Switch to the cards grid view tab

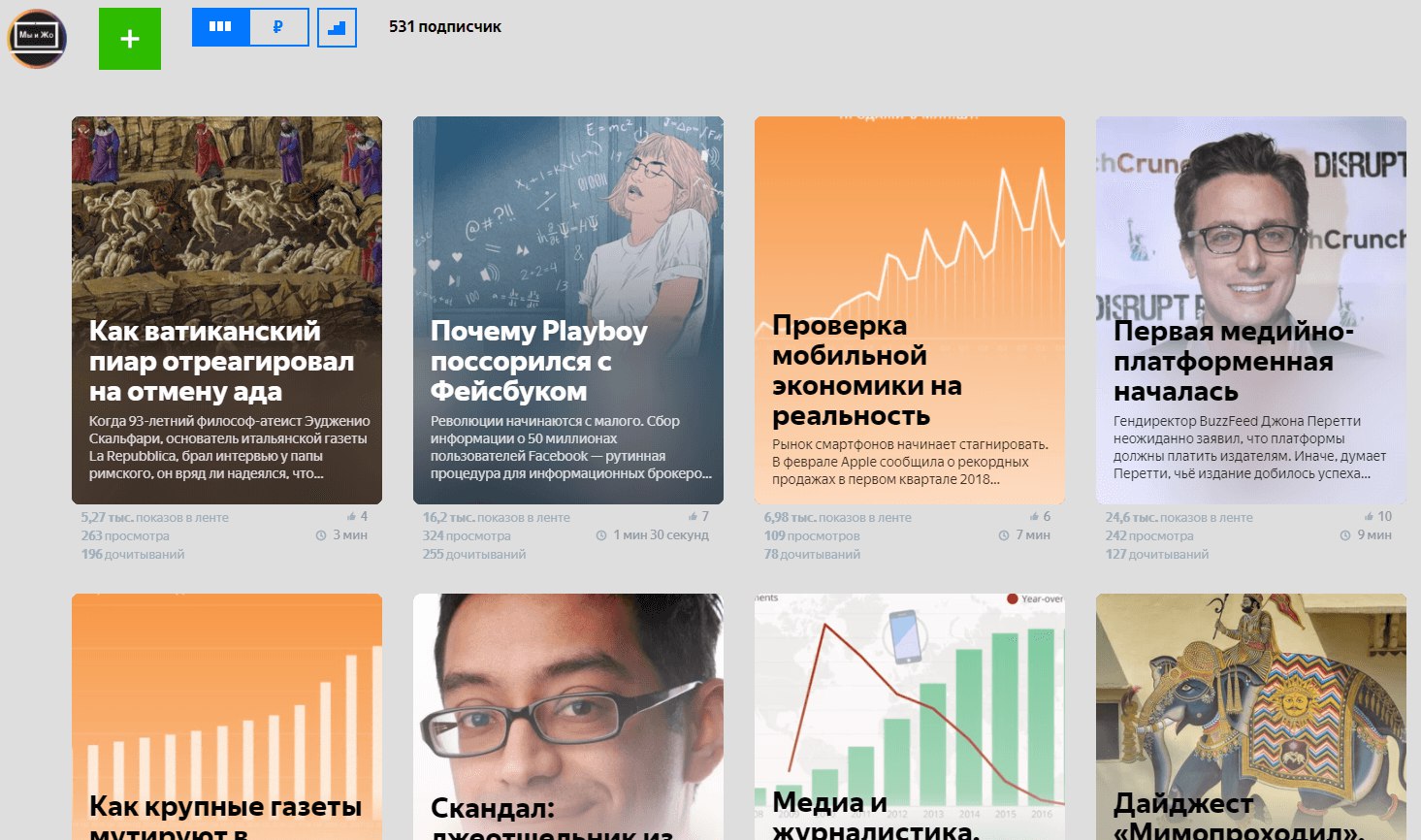(220, 27)
